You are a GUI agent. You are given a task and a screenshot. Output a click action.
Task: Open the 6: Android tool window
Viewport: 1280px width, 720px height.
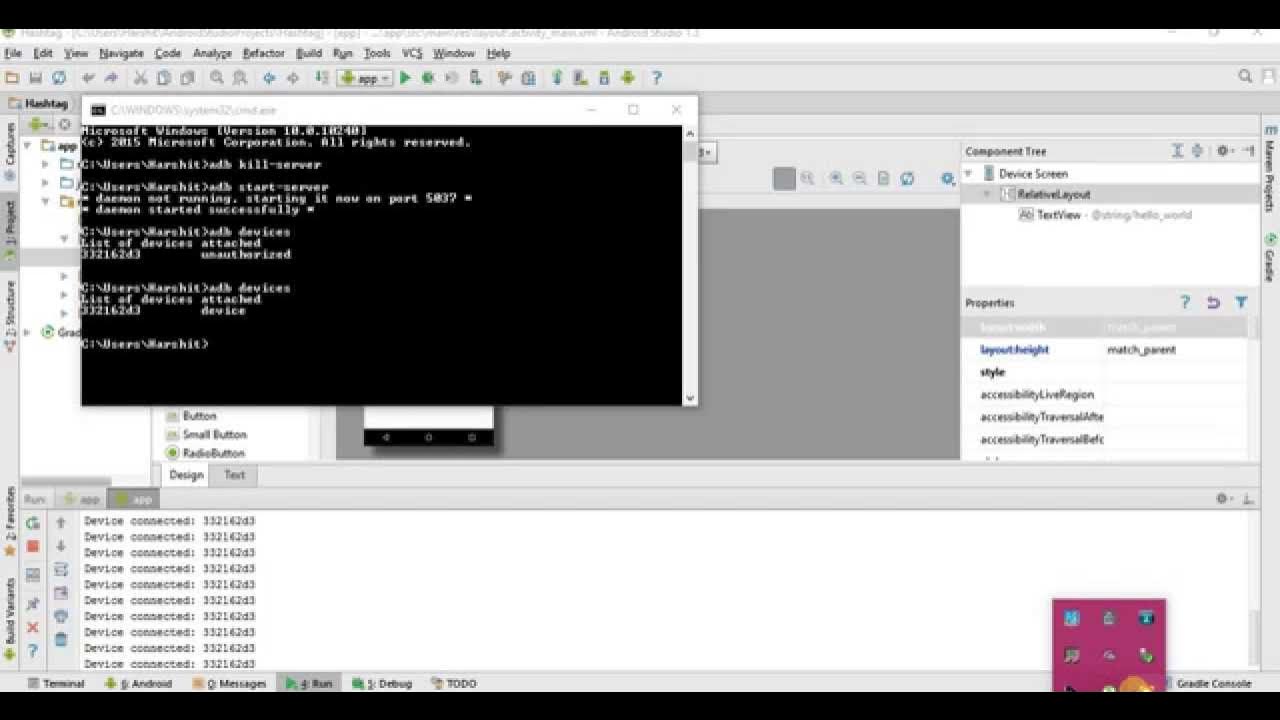pyautogui.click(x=138, y=684)
